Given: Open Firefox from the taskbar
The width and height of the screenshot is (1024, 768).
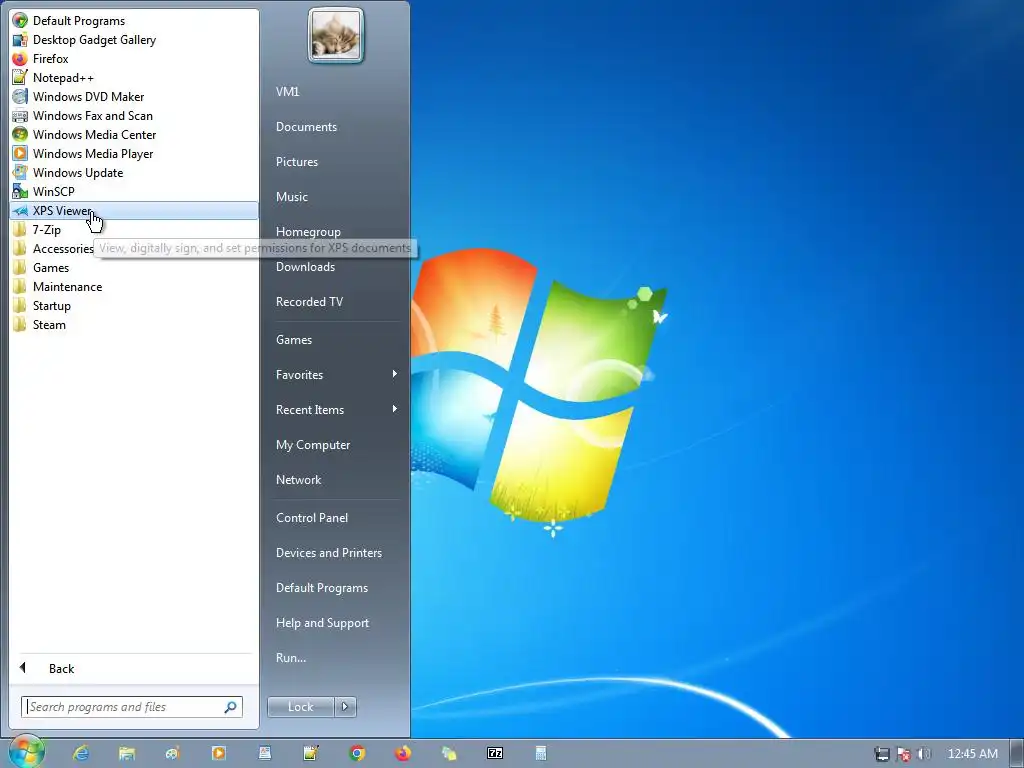Looking at the screenshot, I should click(x=403, y=753).
